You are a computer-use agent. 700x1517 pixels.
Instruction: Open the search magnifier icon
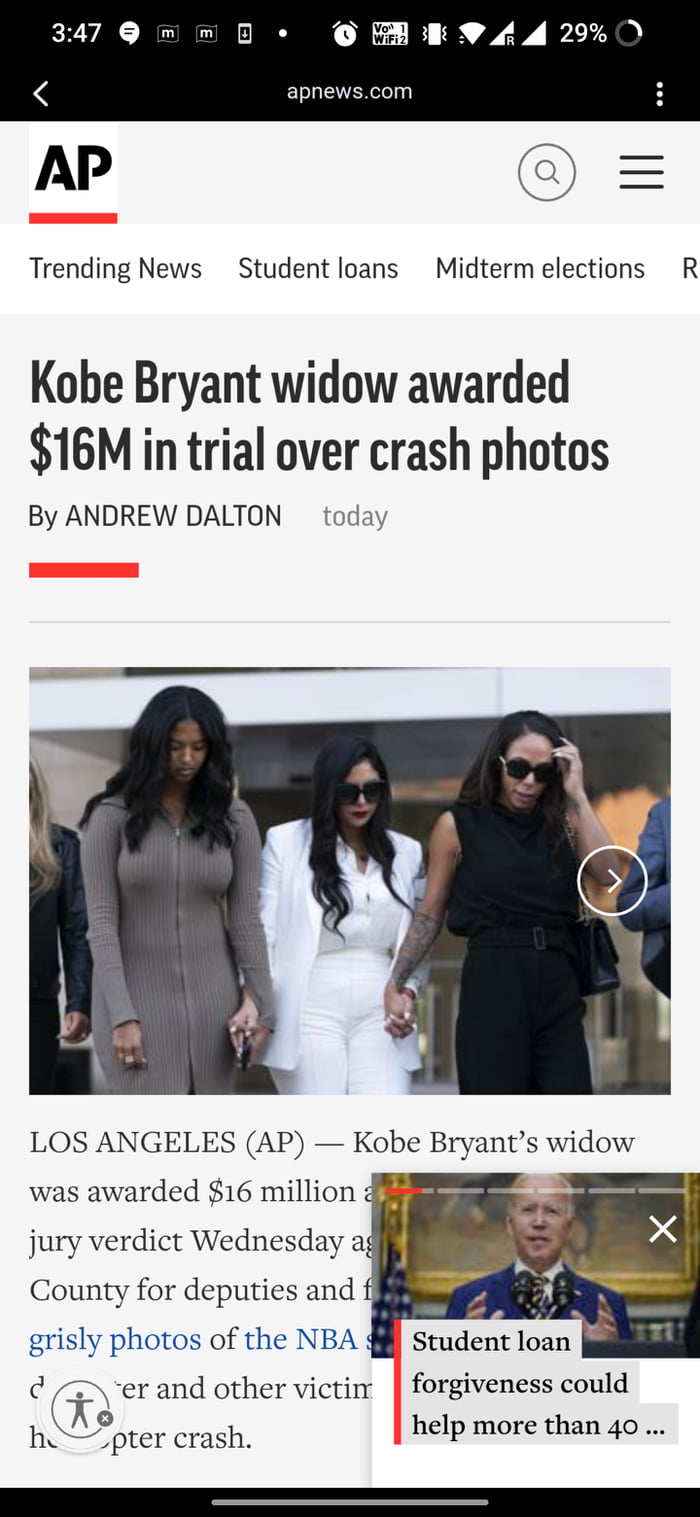coord(547,172)
